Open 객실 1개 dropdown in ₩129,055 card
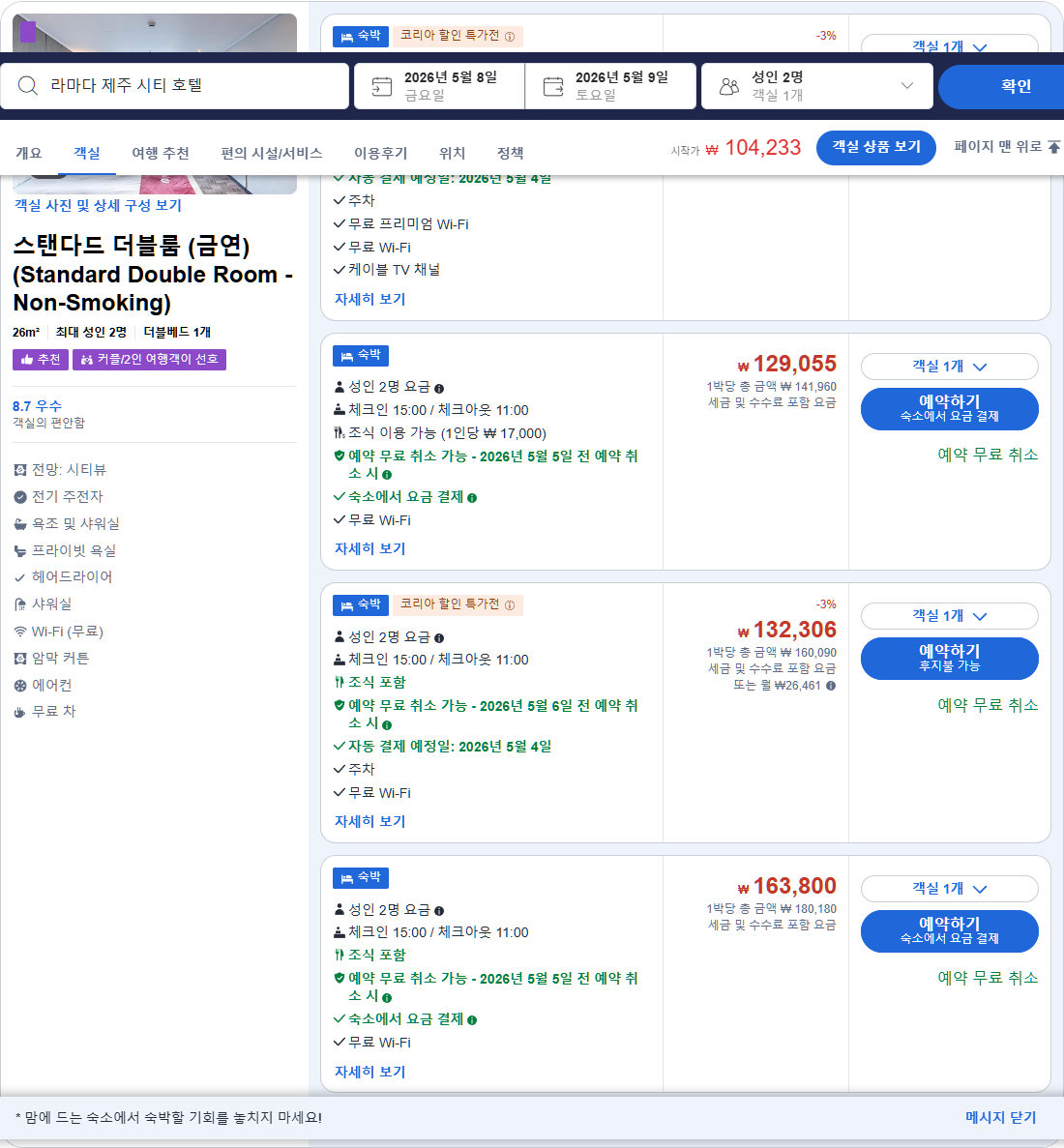This screenshot has height=1148, width=1064. pos(949,367)
